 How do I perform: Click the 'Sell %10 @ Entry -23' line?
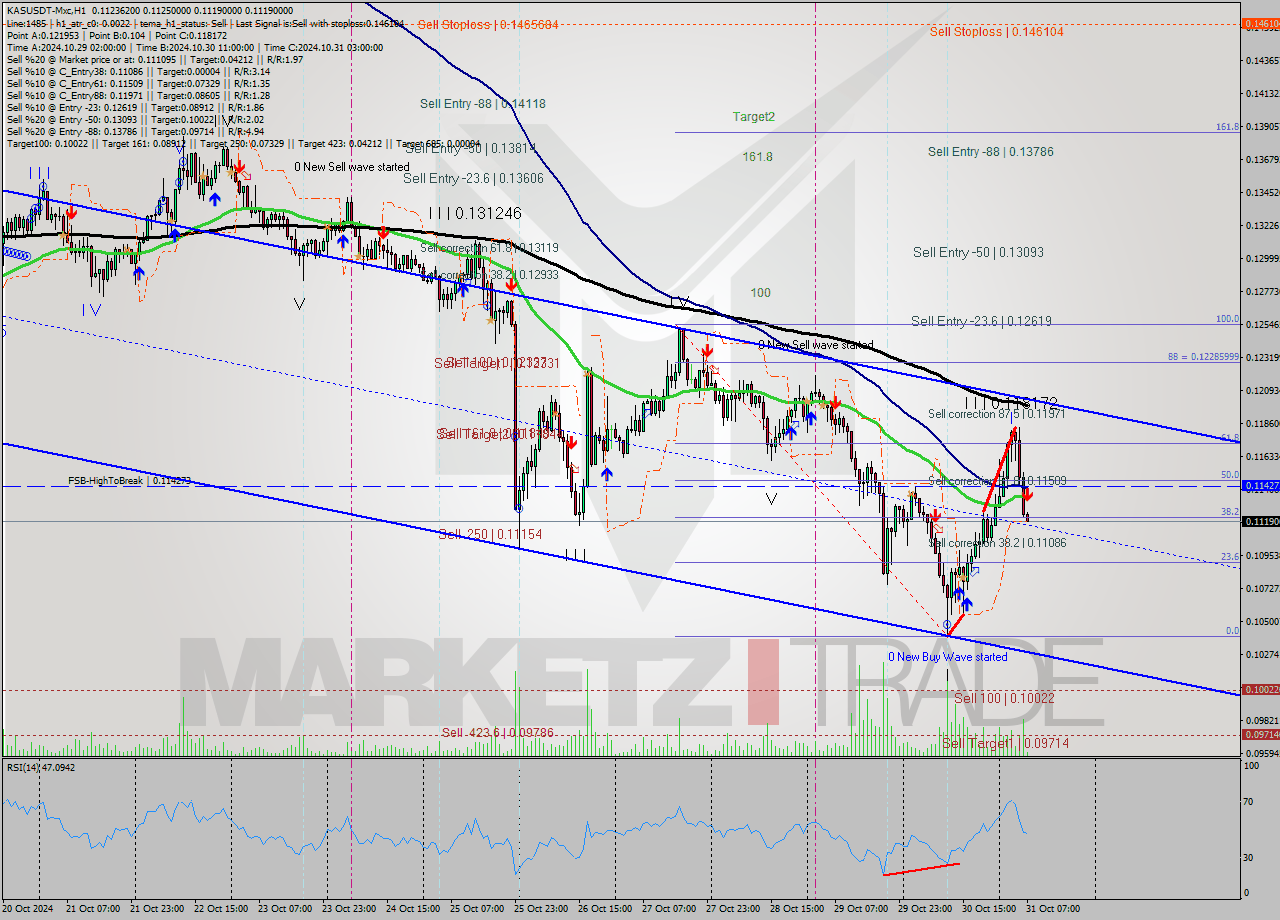click(135, 107)
